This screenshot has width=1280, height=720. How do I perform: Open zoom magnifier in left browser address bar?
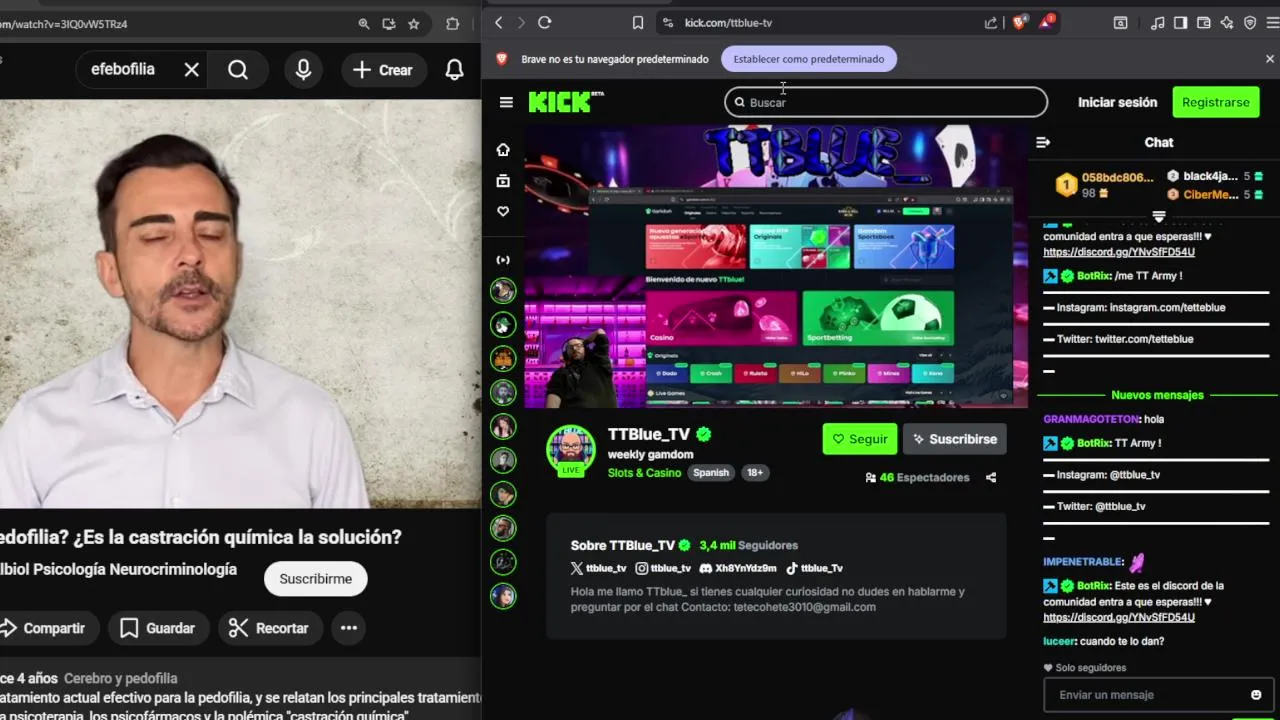[x=364, y=24]
